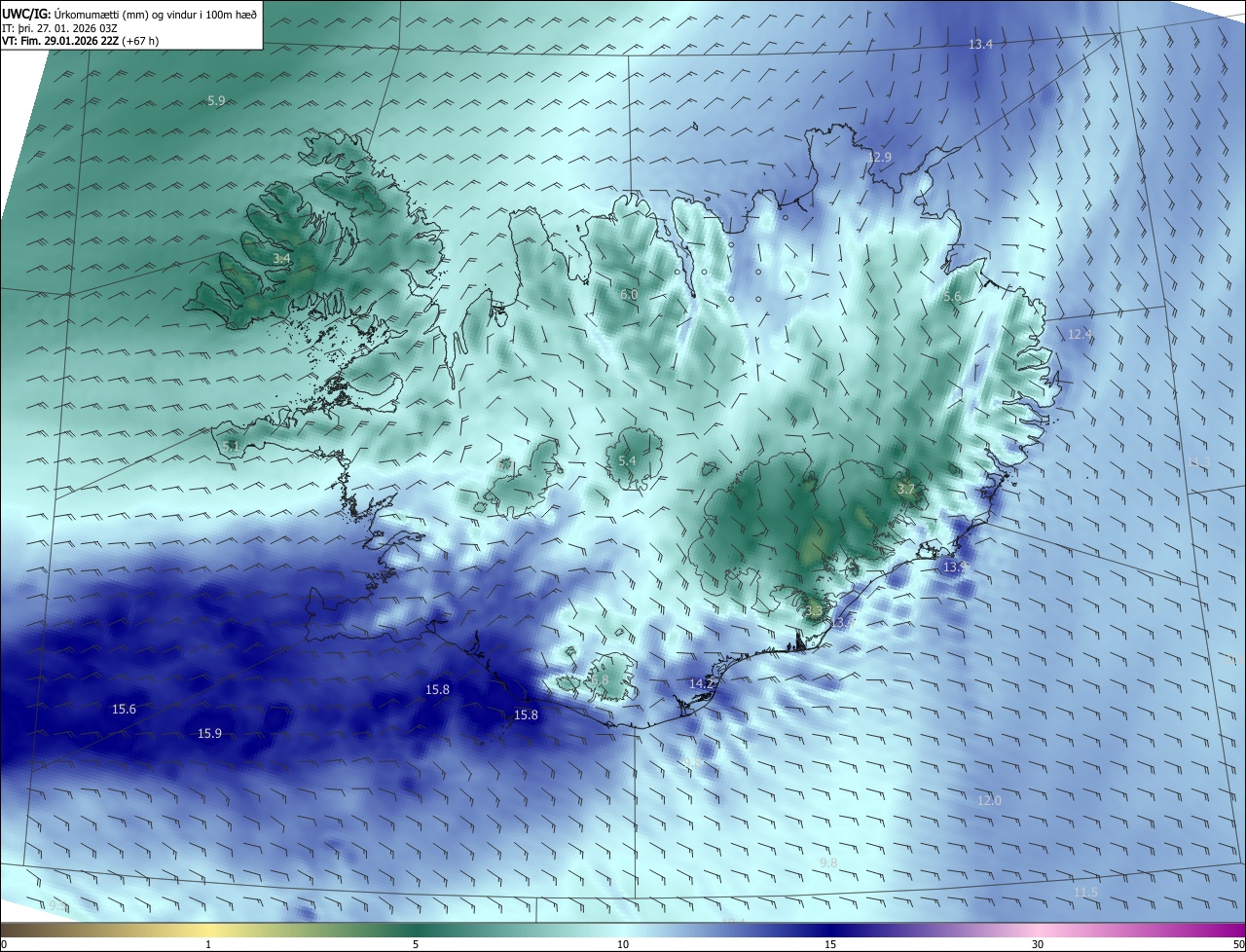This screenshot has height=952, width=1246.
Task: Click the 3.4 value label over the Westfjords
Action: point(281,258)
